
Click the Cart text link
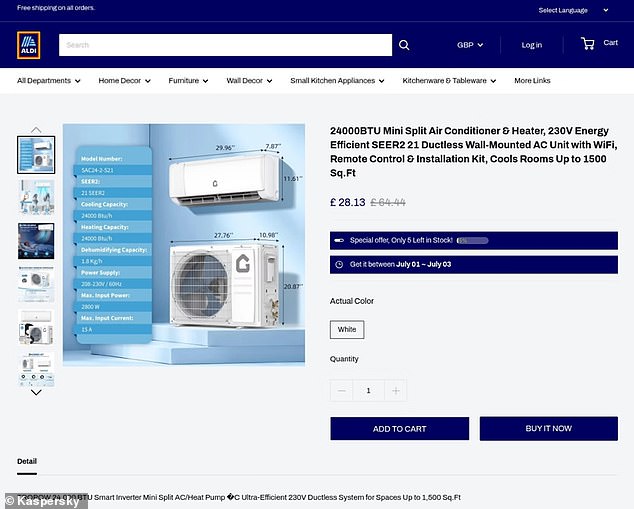click(611, 43)
